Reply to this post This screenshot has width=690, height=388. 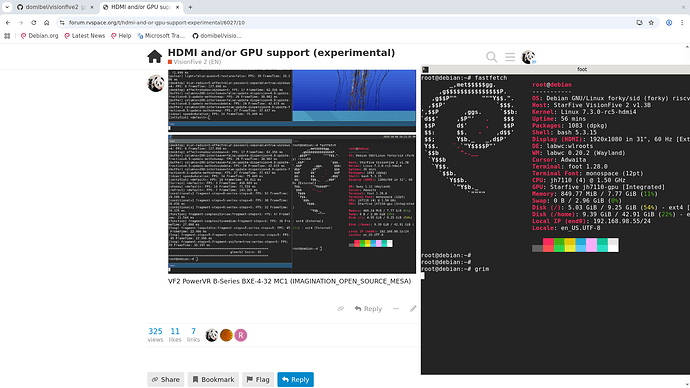point(368,309)
